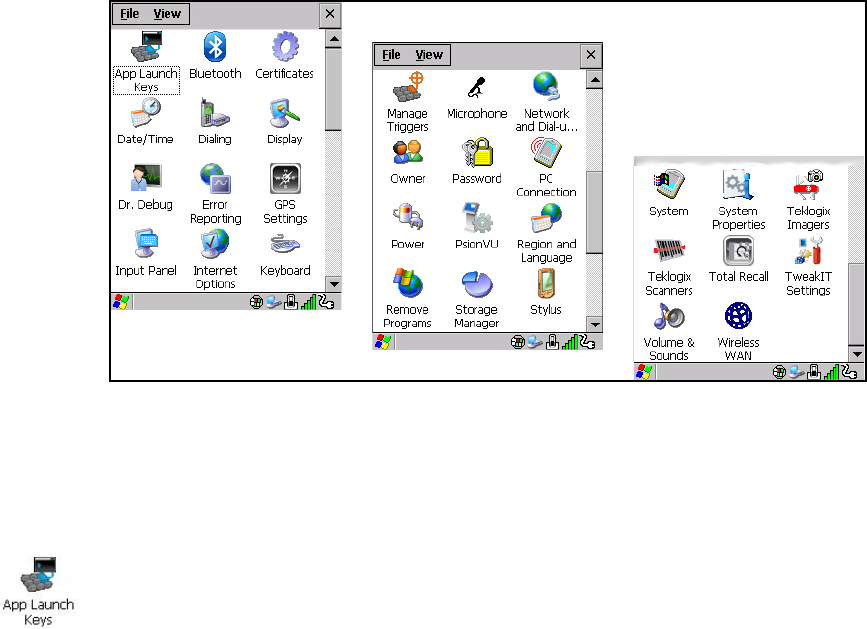
Task: Open the Input Panel icon
Action: [x=145, y=253]
